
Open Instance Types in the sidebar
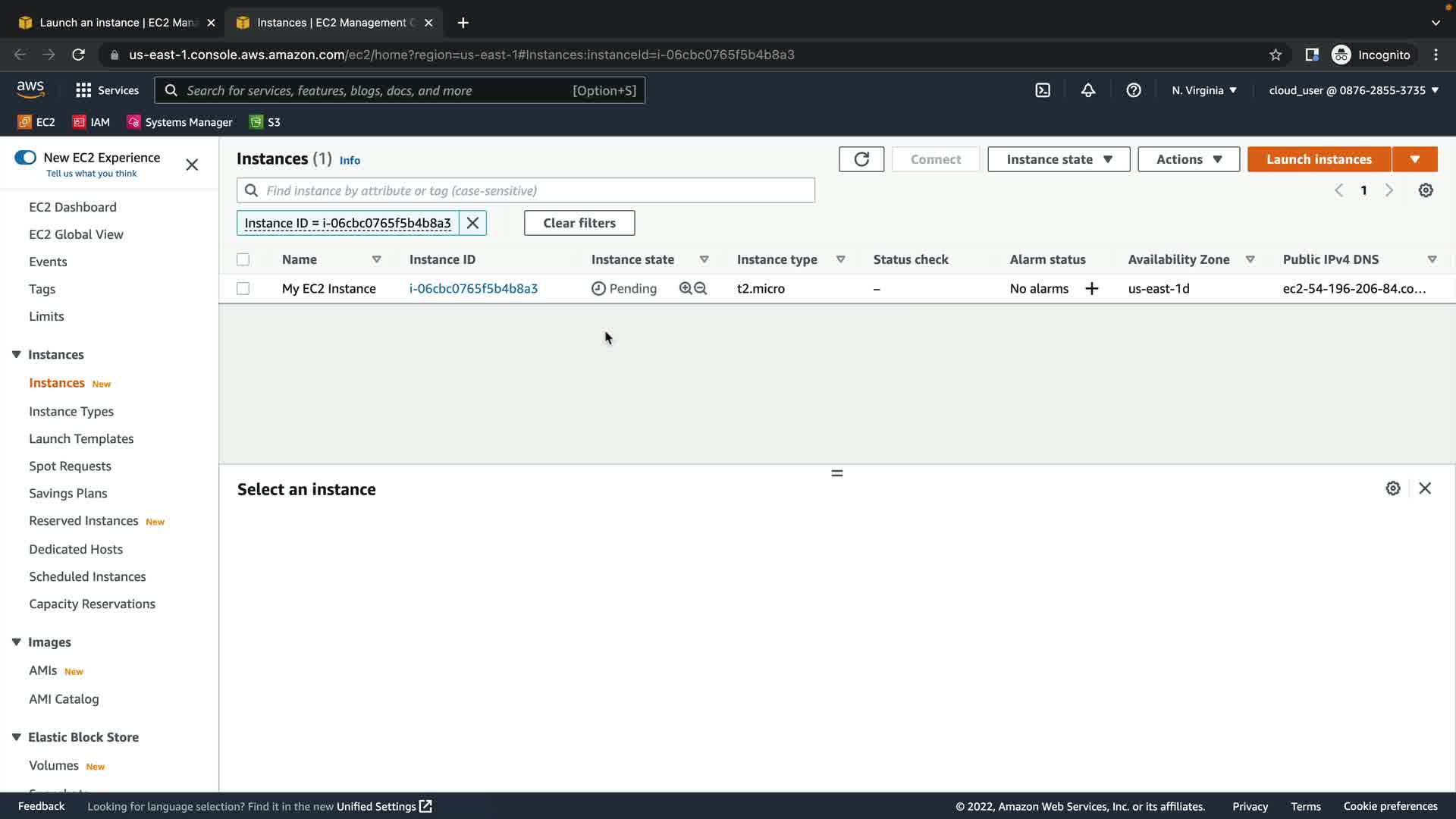pos(71,411)
